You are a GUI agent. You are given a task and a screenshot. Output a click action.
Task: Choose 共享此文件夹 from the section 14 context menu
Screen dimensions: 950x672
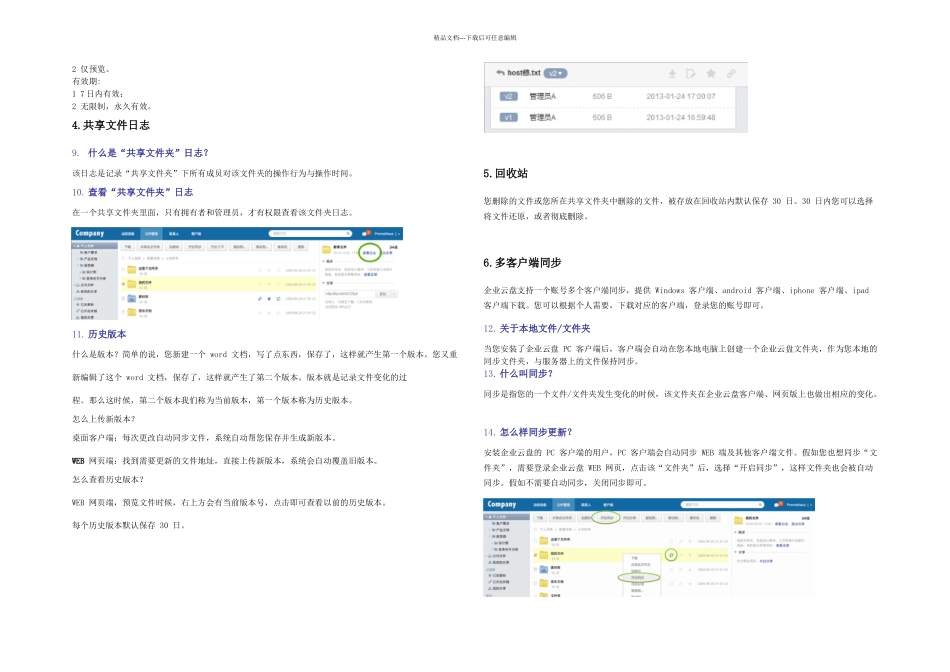click(x=641, y=565)
